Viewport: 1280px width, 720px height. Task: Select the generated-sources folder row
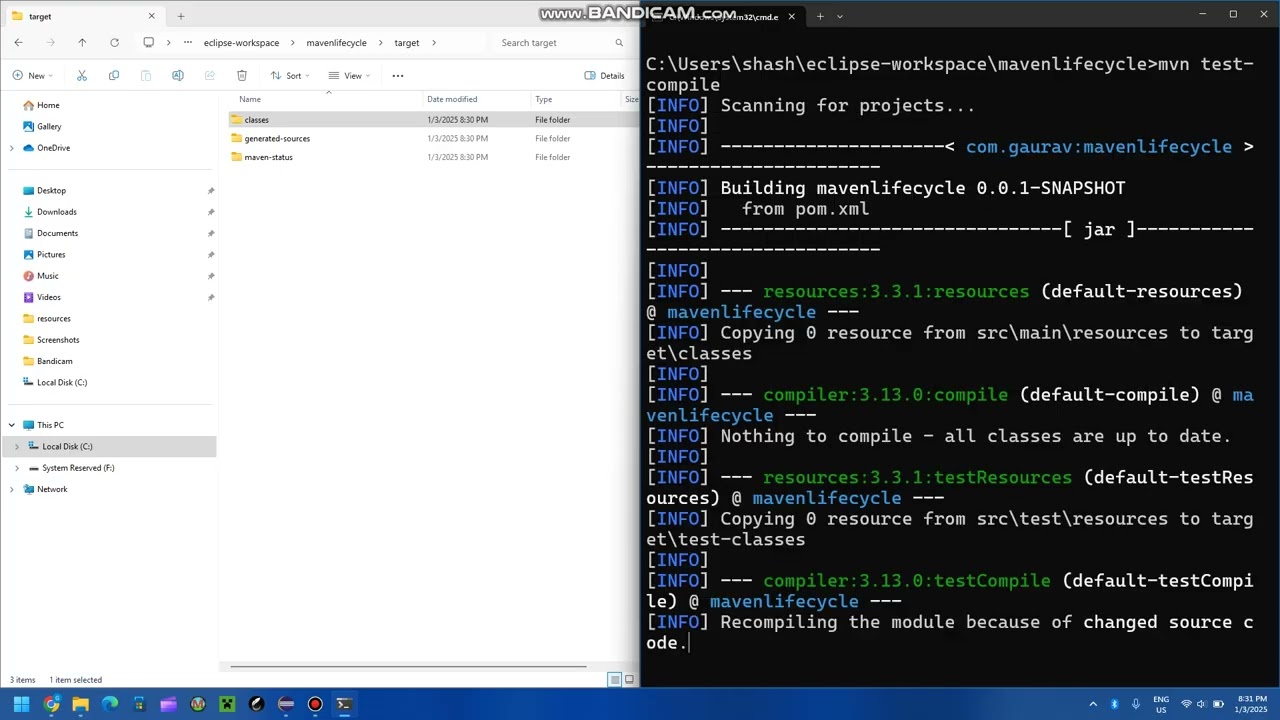432,139
